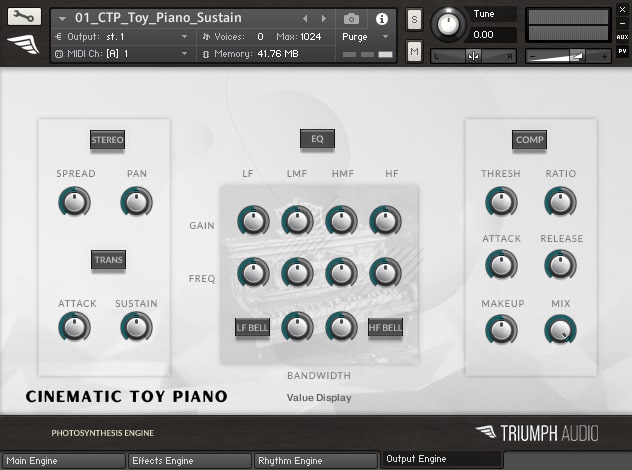The image size is (632, 470).
Task: Click the MIDI channel icon
Action: tap(59, 54)
